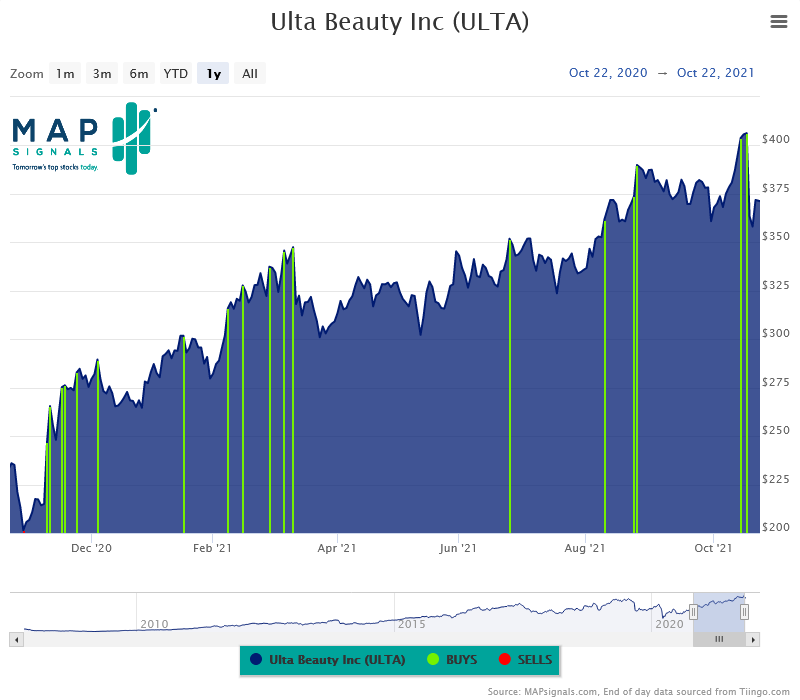Click the navigator scrollbar thumb
Viewport: 800px width, 700px height.
click(719, 640)
